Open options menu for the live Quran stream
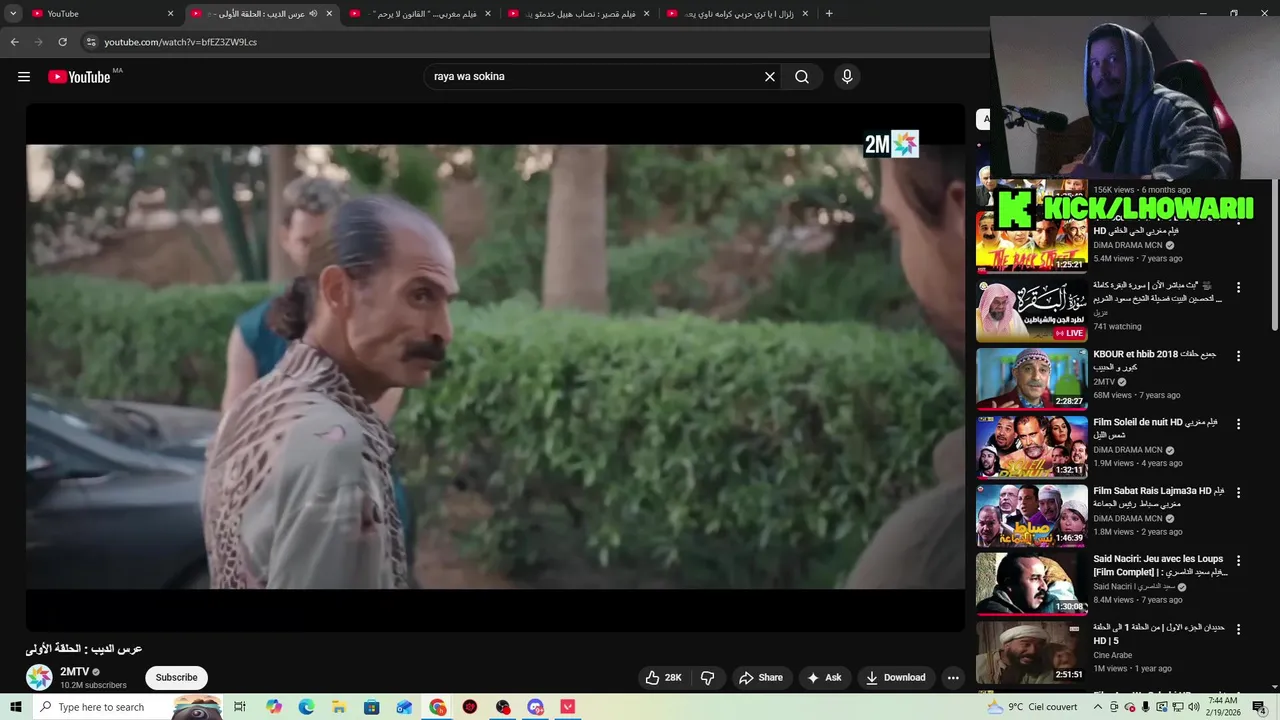The image size is (1280, 720). click(1238, 288)
